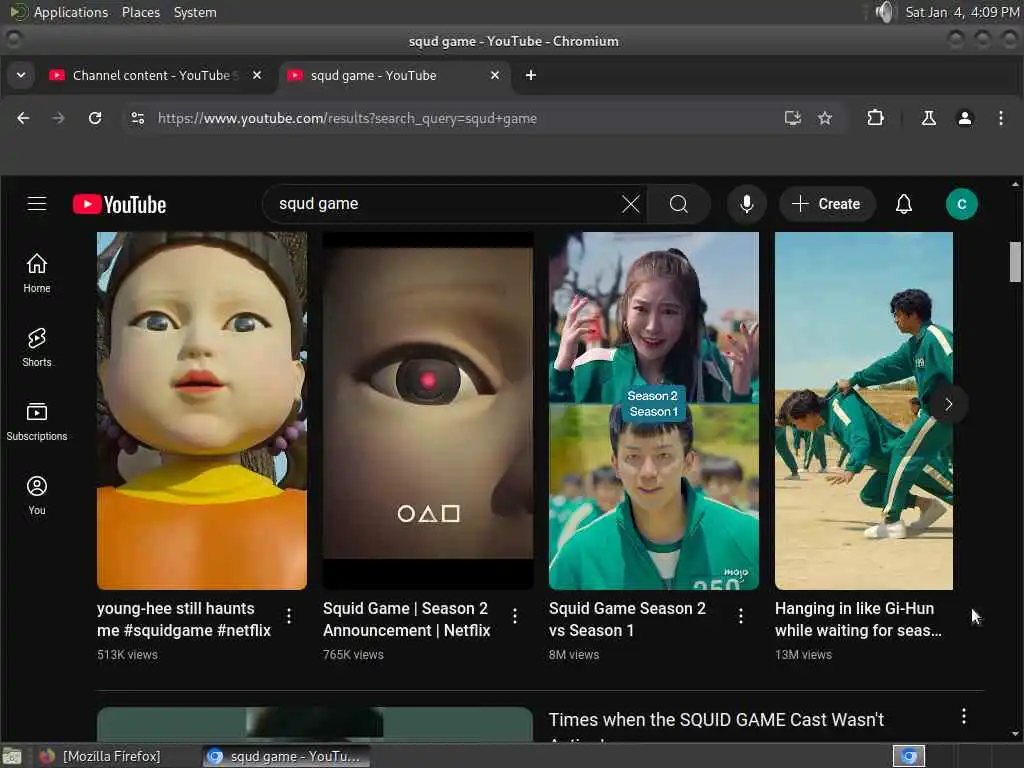Clear the search box with X

click(630, 204)
